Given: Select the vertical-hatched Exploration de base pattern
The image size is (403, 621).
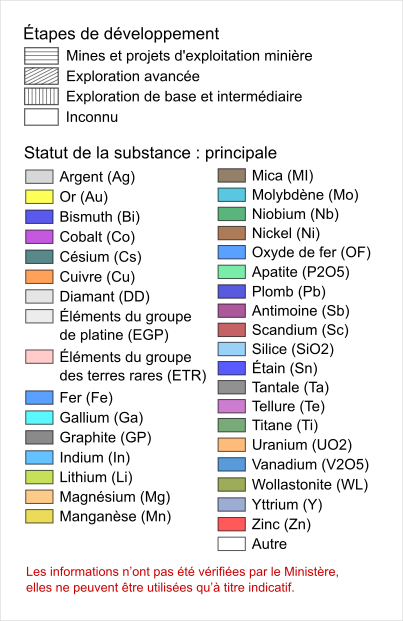Looking at the screenshot, I should (x=41, y=96).
